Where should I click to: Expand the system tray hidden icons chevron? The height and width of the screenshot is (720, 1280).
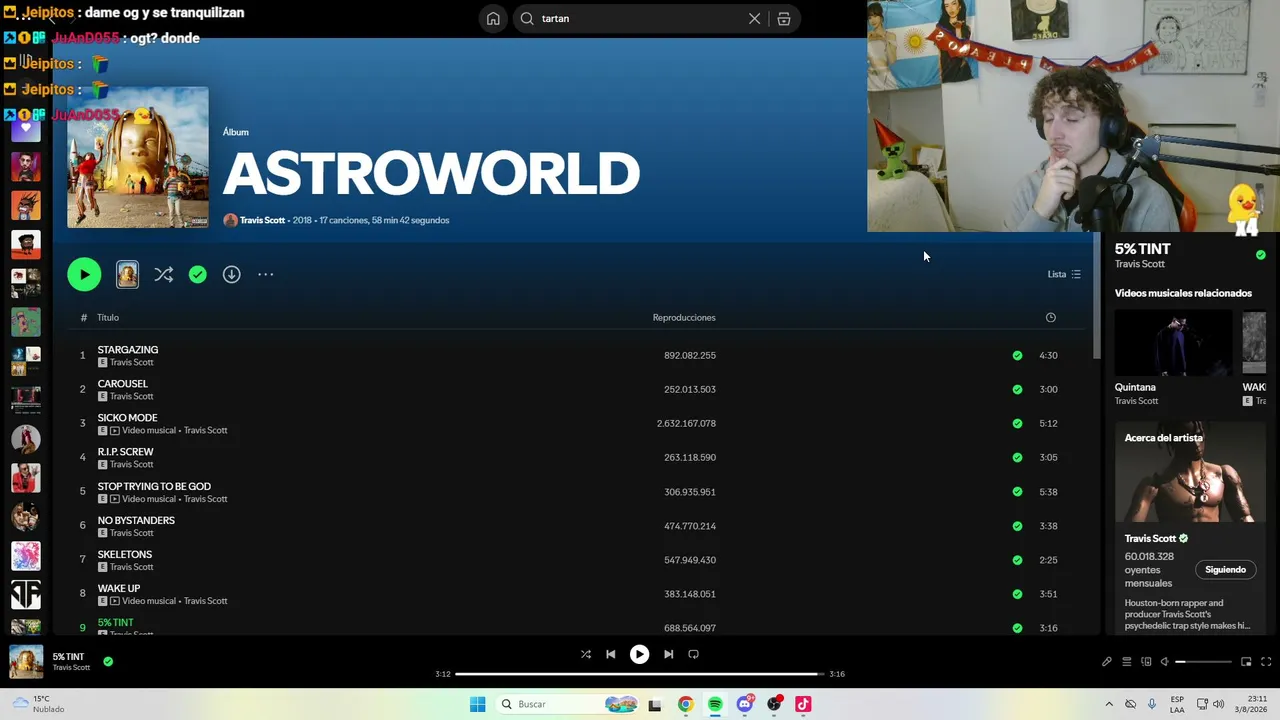[x=1108, y=705]
